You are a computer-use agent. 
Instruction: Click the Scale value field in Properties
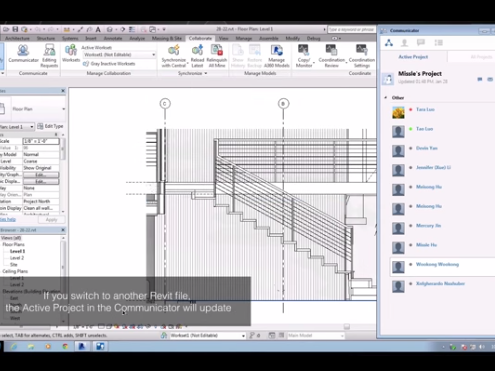[41, 141]
